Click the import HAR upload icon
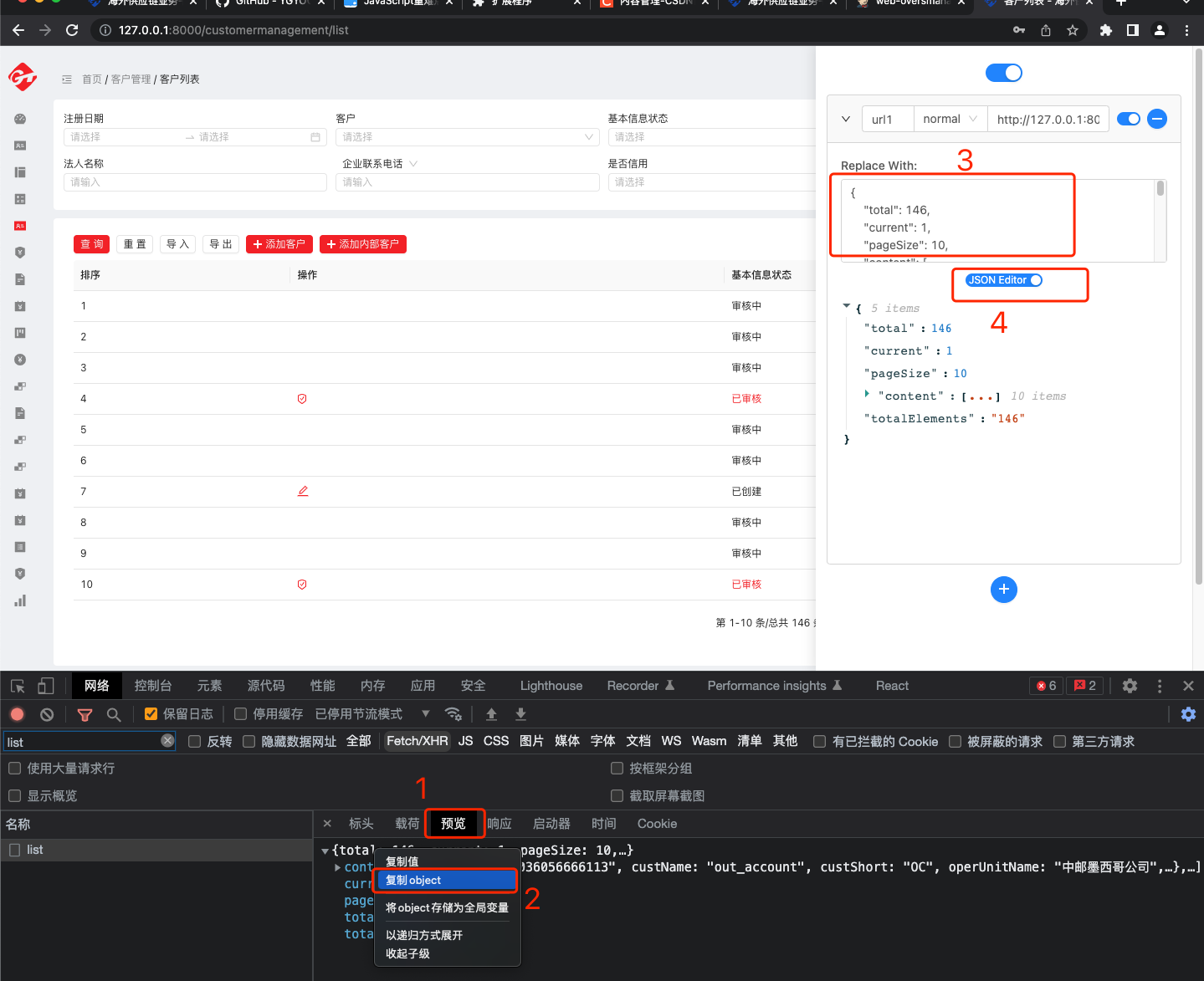The image size is (1204, 981). pos(491,714)
